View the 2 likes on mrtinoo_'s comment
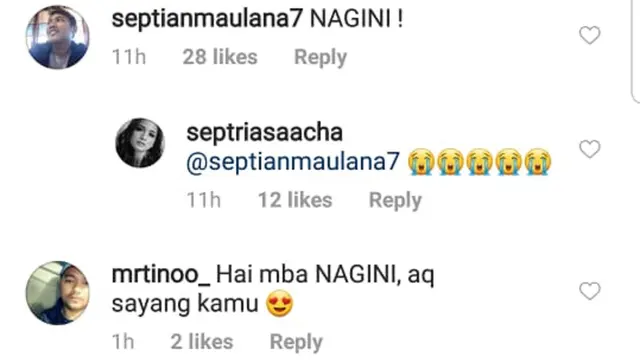This screenshot has height=360, width=640. [202, 342]
